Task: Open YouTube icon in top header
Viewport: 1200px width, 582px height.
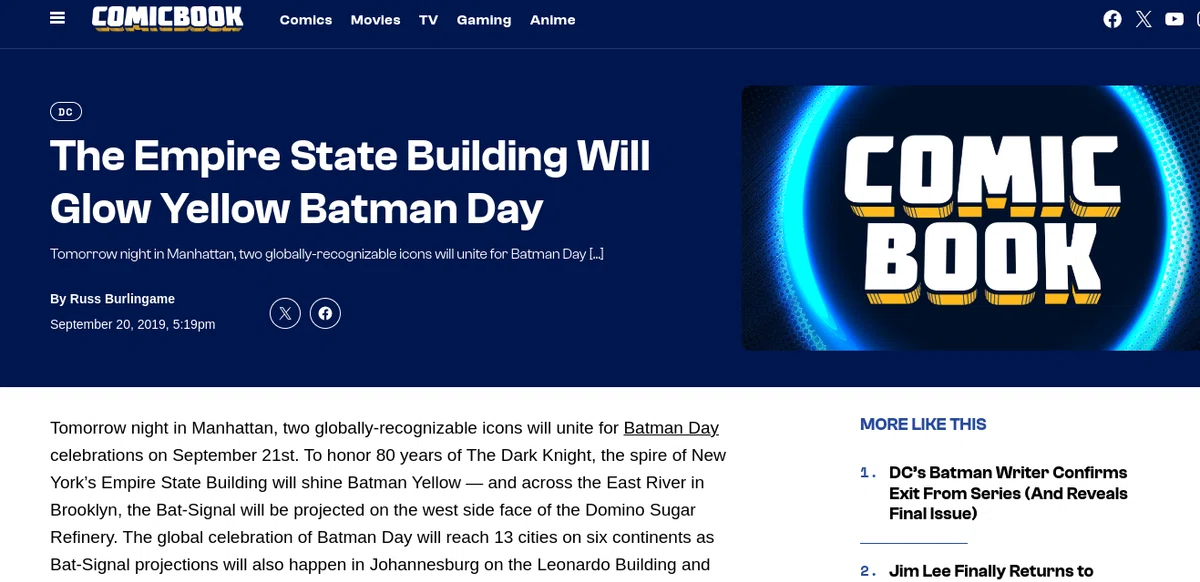Action: 1175,19
